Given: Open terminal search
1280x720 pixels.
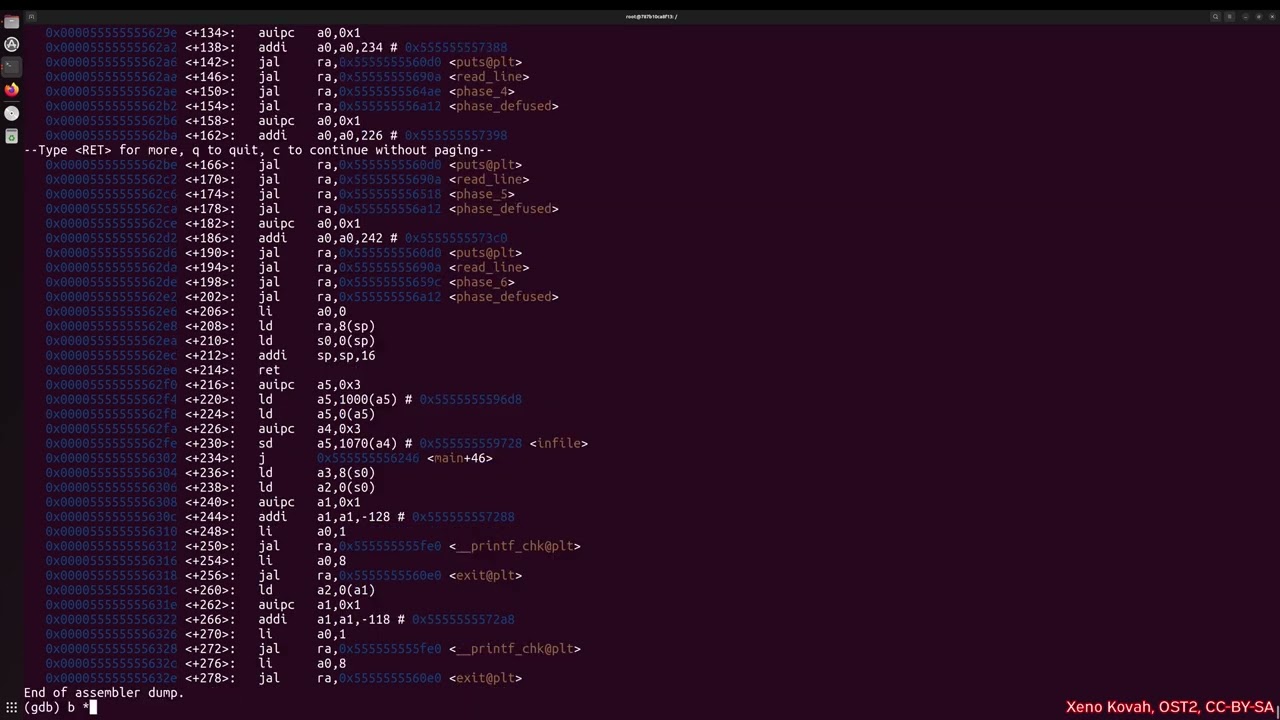Looking at the screenshot, I should coord(1215,16).
